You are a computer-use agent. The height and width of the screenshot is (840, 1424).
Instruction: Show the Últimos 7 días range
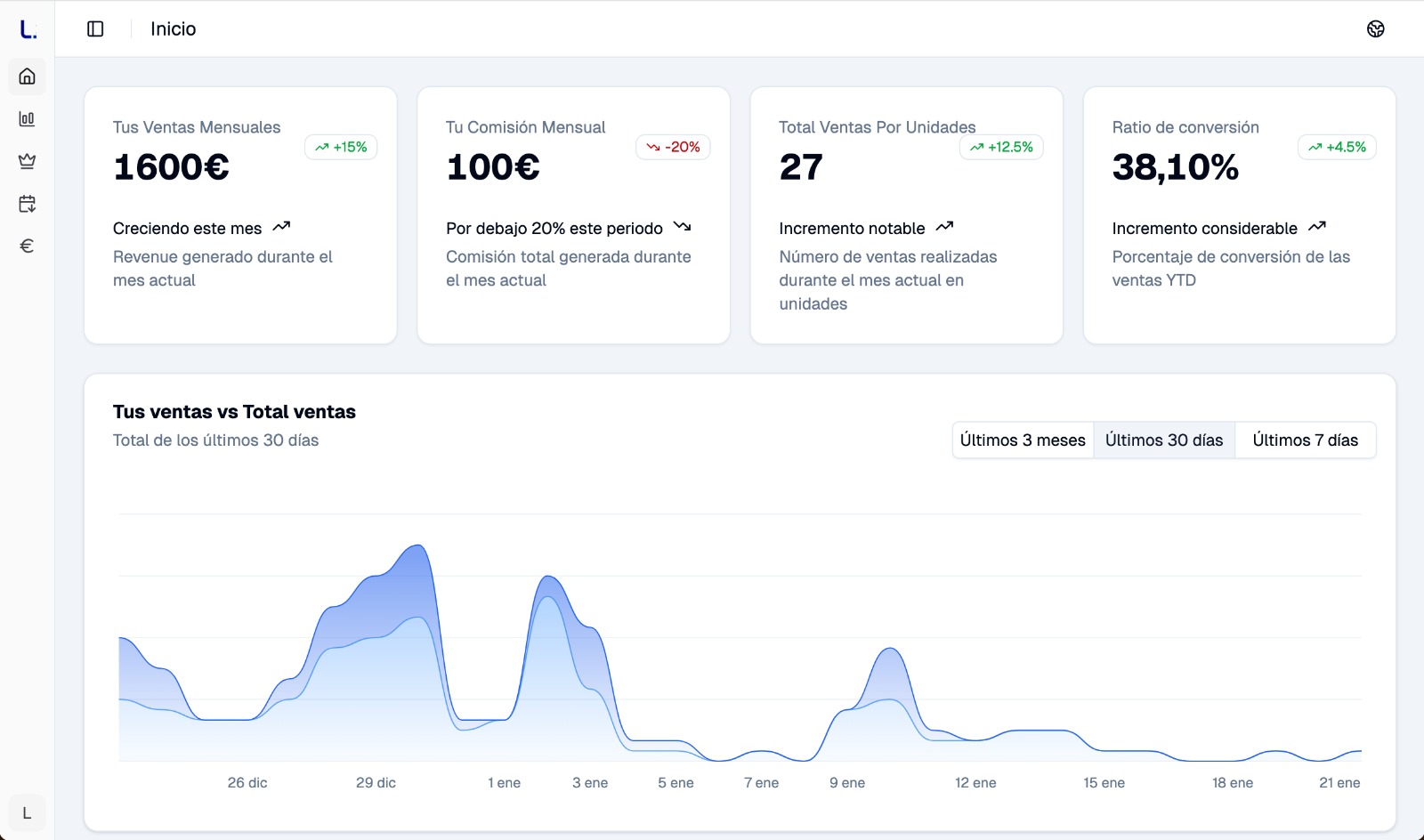pyautogui.click(x=1305, y=440)
